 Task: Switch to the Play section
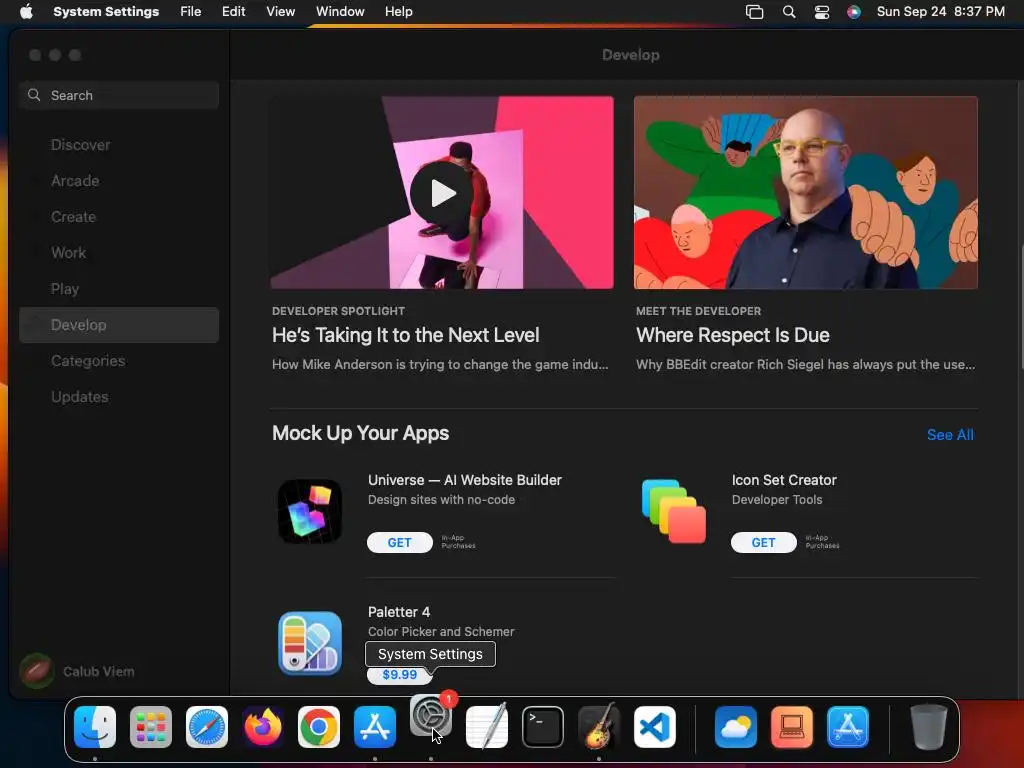(x=119, y=289)
